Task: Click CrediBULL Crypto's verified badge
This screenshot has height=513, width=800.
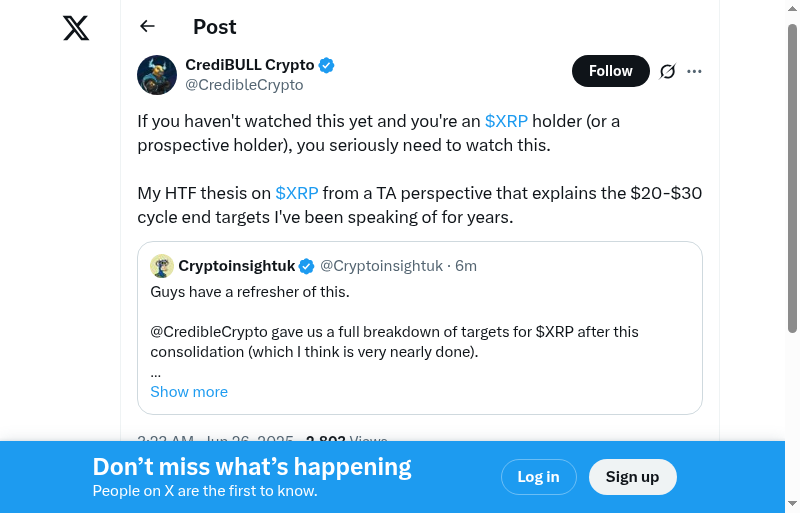Action: pyautogui.click(x=327, y=66)
